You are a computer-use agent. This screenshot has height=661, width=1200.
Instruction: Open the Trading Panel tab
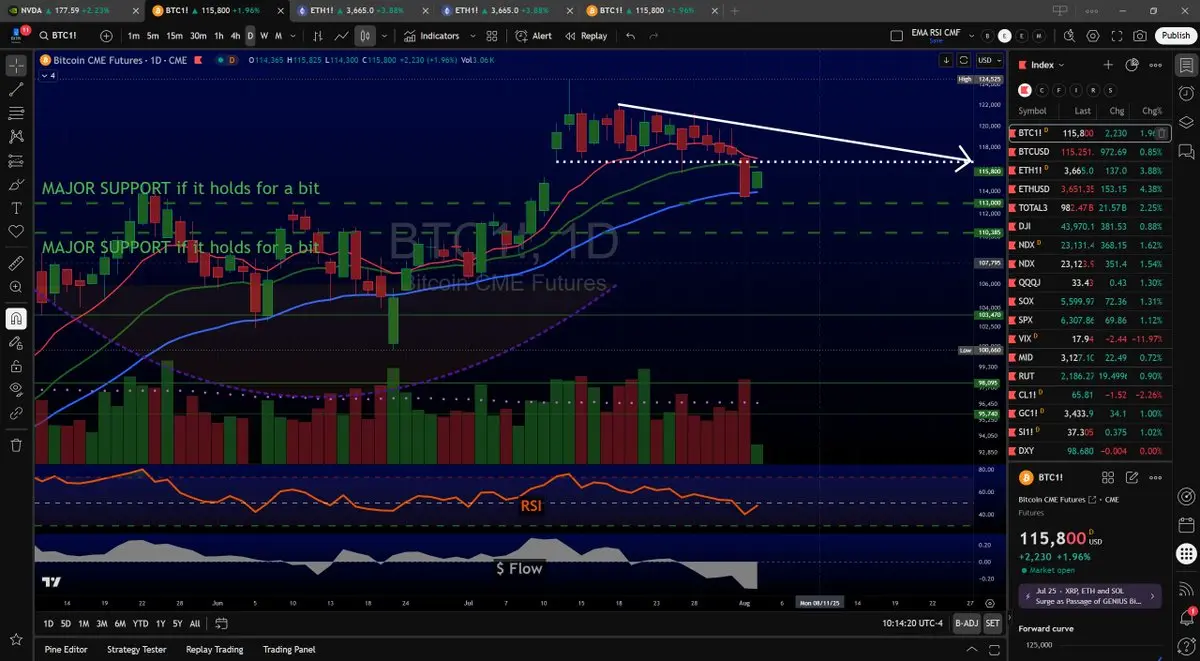(x=289, y=649)
